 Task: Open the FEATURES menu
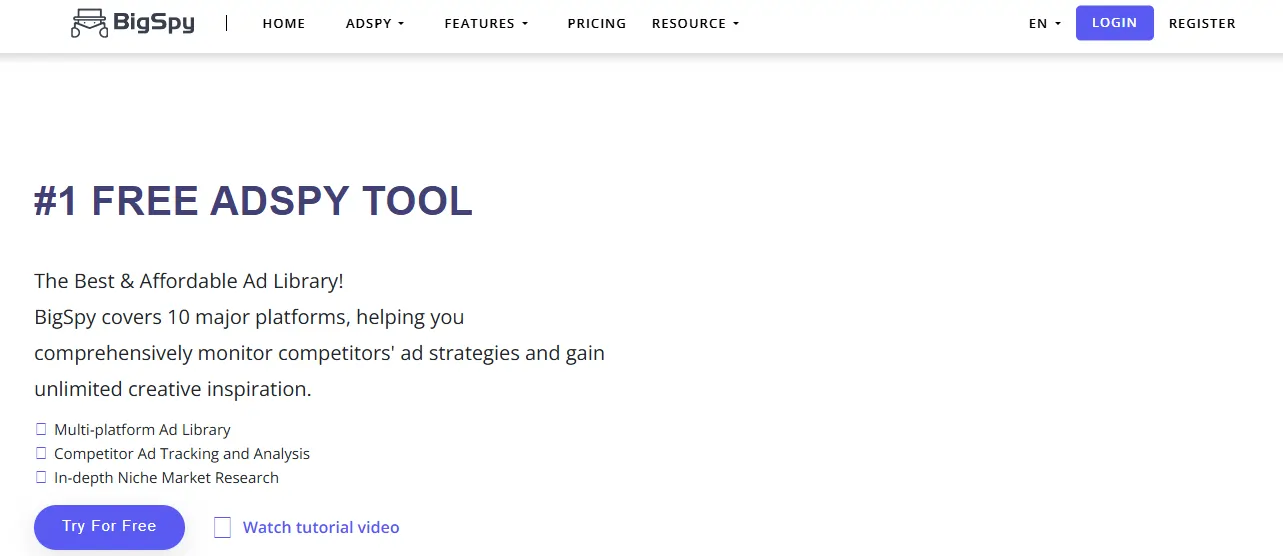[x=480, y=23]
